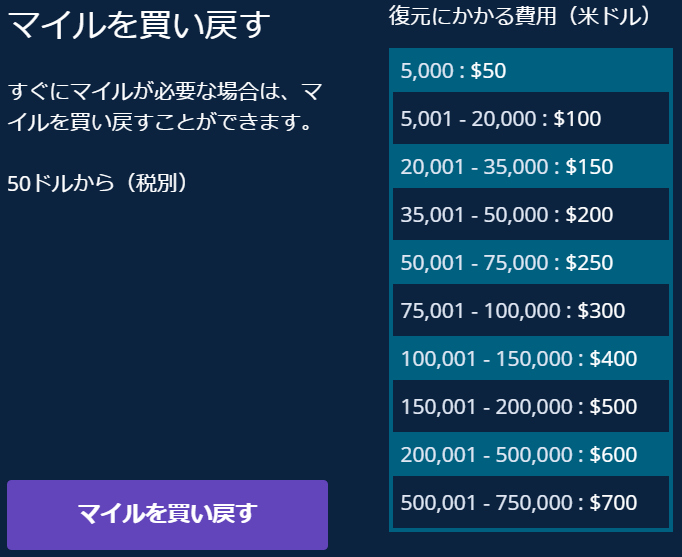The image size is (682, 557).
Task: Click the すぐにマイルが必要な場合は description paragraph
Action: tap(164, 108)
